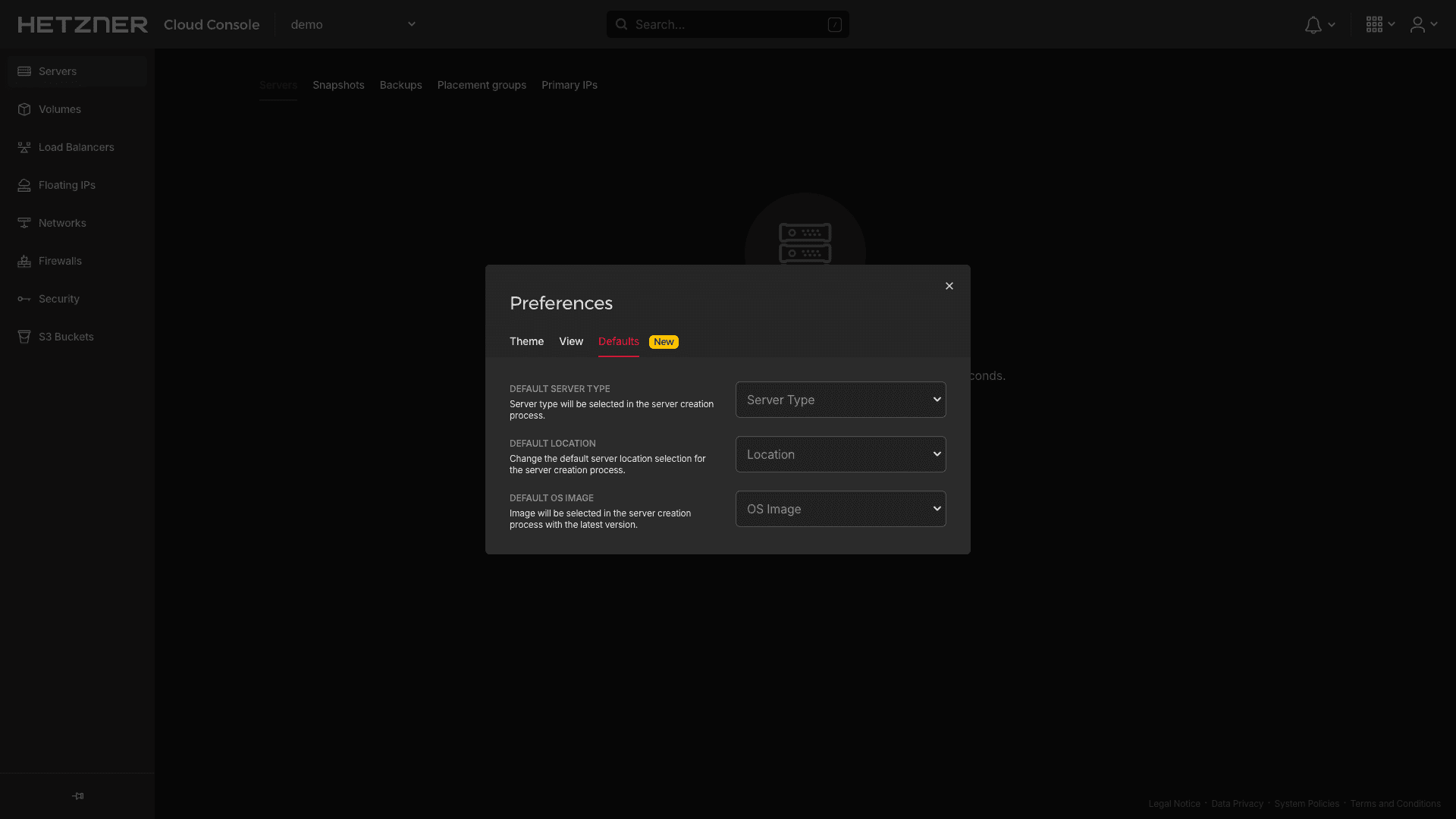Click the Defaults tab in Preferences
This screenshot has width=1456, height=819.
(x=618, y=341)
